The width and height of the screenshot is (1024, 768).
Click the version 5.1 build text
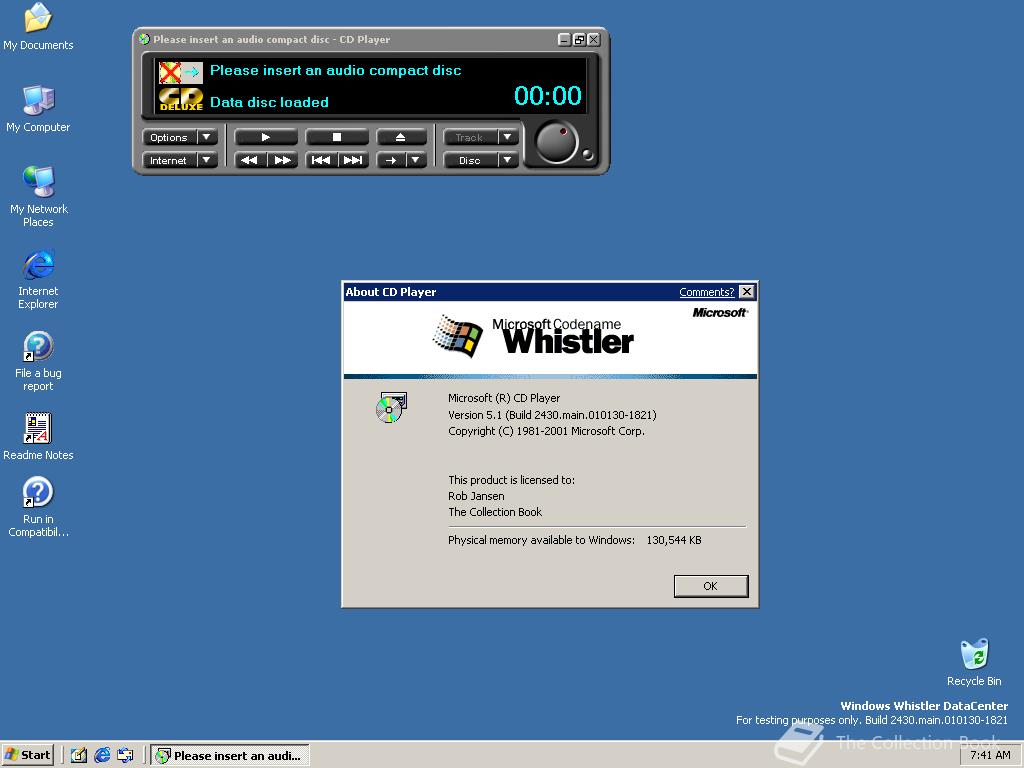tap(552, 415)
